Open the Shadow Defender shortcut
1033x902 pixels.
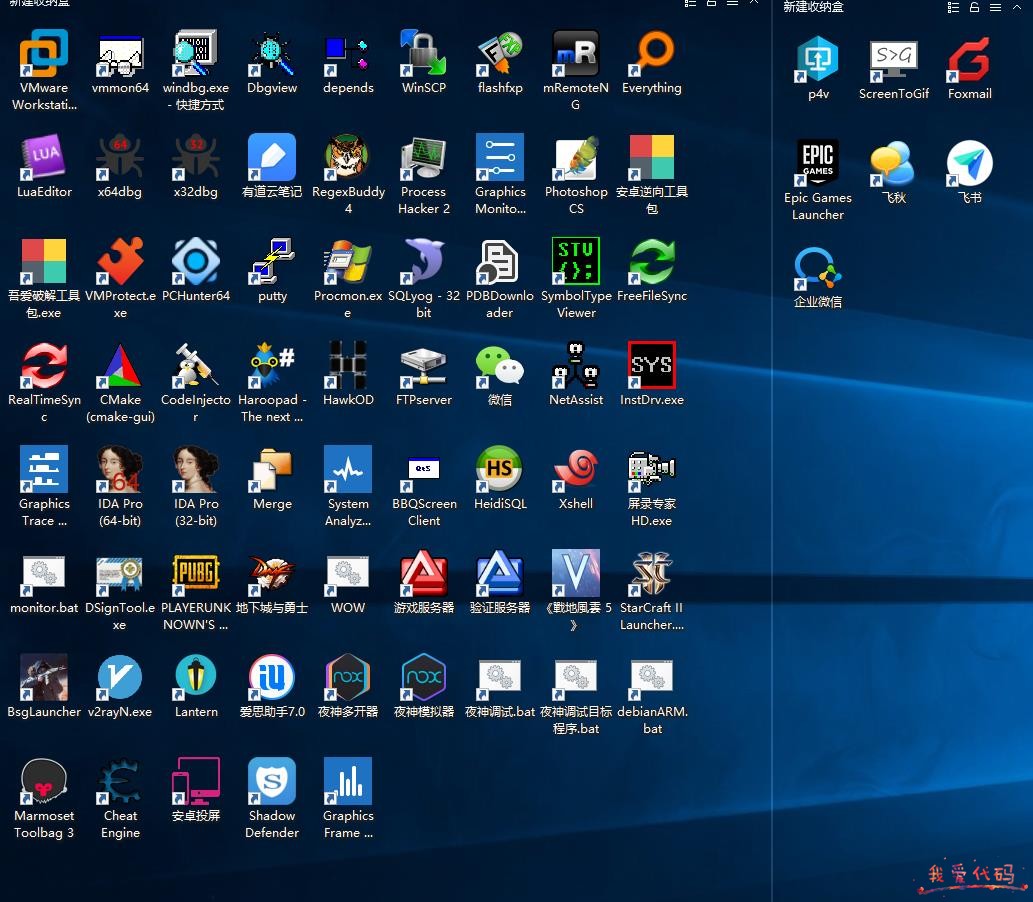[272, 781]
